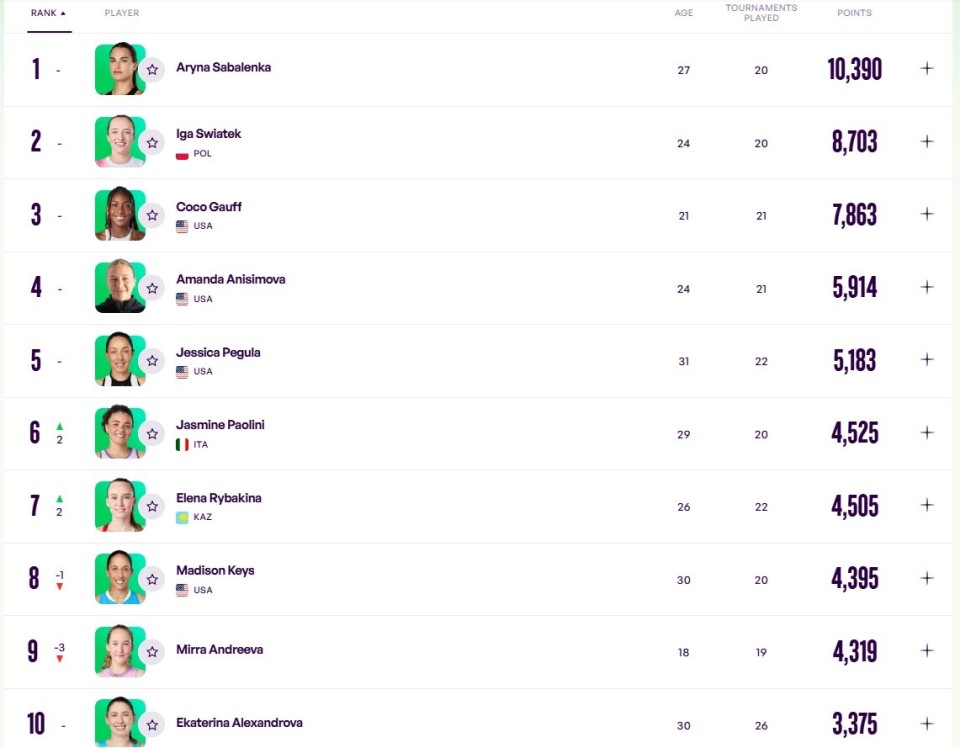Toggle favorite star for Coco Gauff
Screen dimensions: 960x748
tap(152, 215)
